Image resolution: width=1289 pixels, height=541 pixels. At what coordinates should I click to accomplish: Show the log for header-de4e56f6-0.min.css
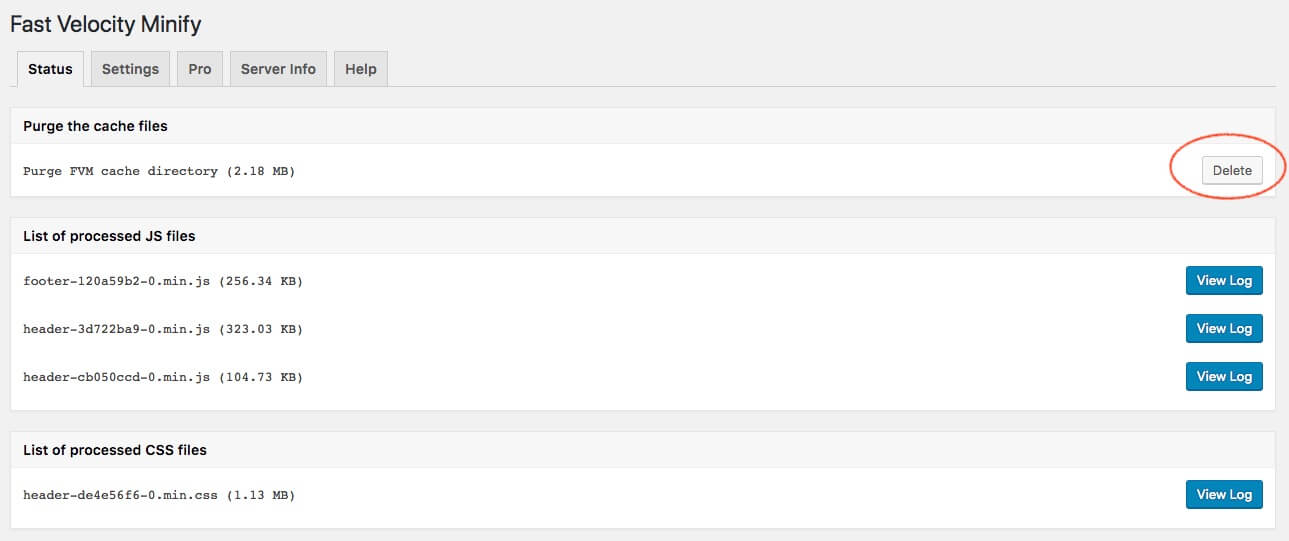click(x=1224, y=495)
